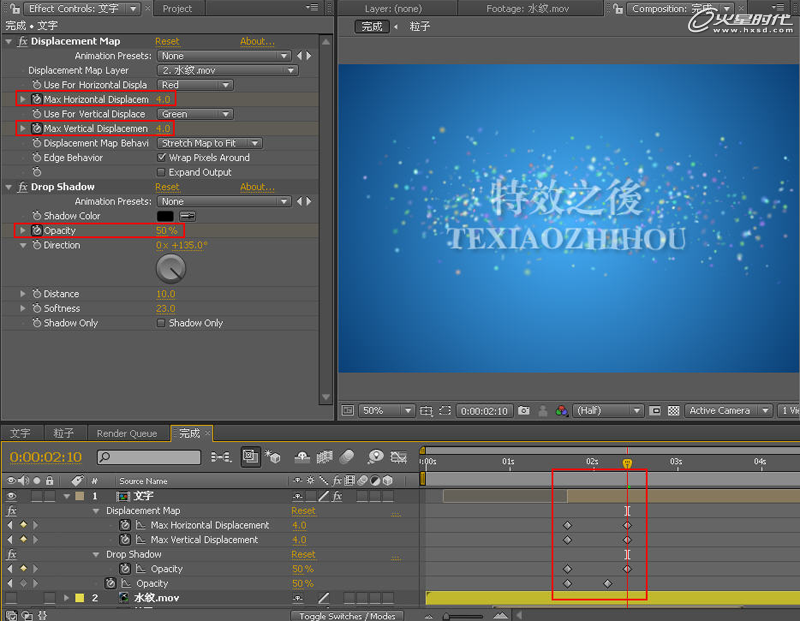Check the Shadow Only checkbox

pos(161,323)
